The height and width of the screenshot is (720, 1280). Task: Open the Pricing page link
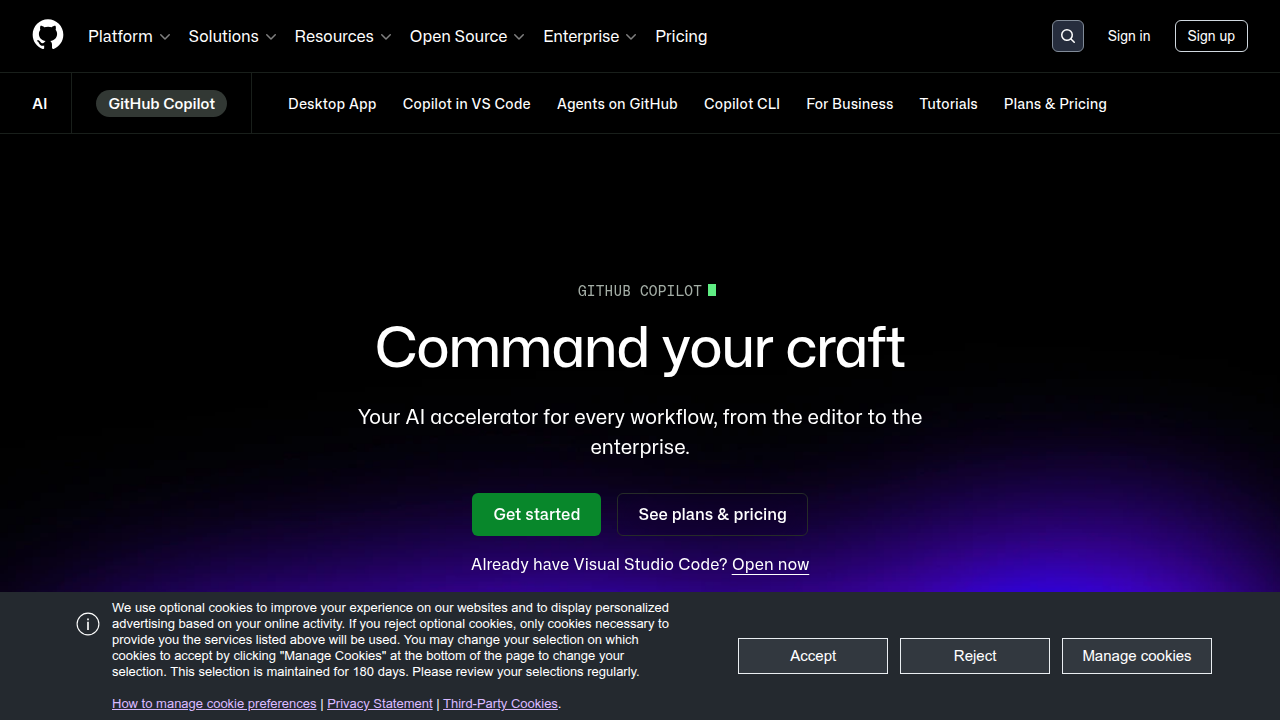[681, 36]
